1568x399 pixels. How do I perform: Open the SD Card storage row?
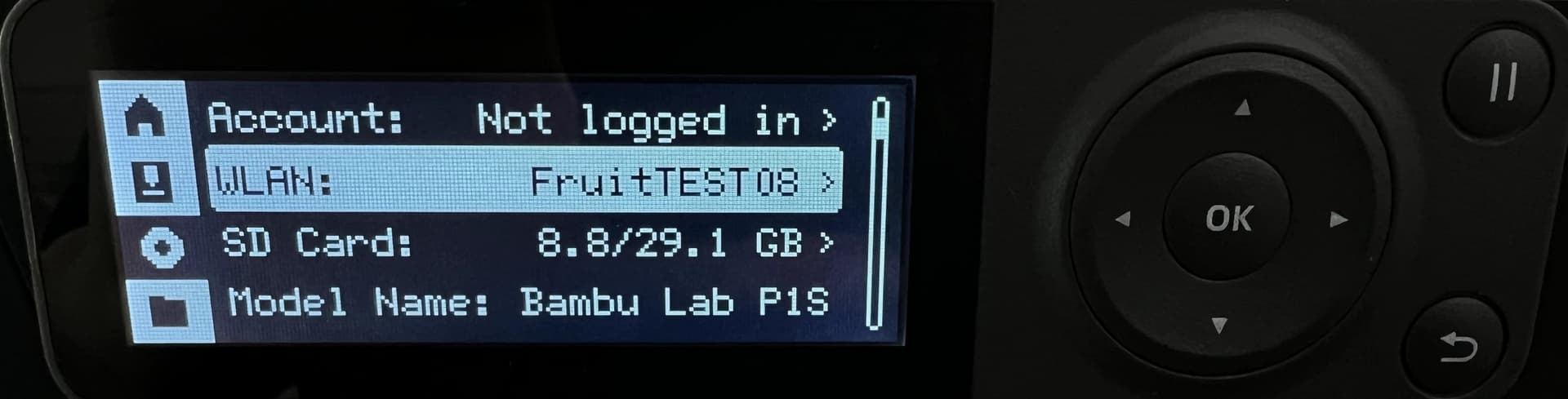528,243
